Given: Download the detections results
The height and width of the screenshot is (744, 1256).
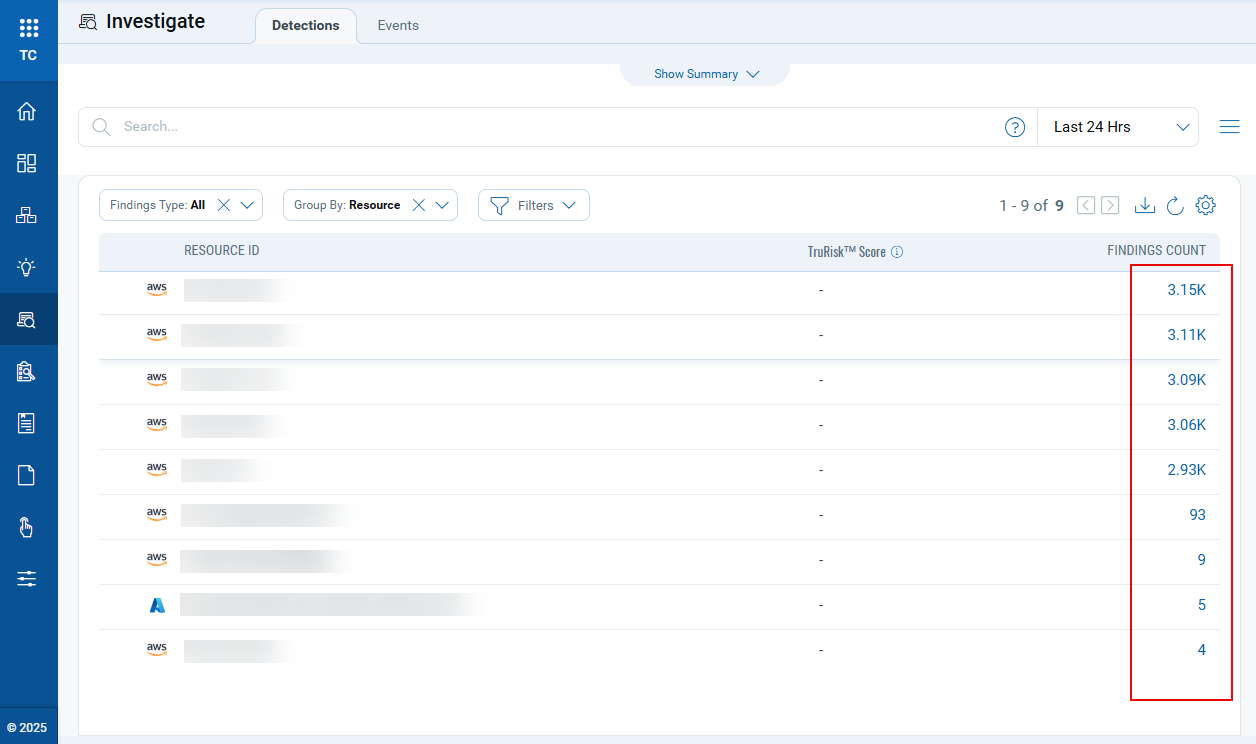Looking at the screenshot, I should (x=1144, y=204).
